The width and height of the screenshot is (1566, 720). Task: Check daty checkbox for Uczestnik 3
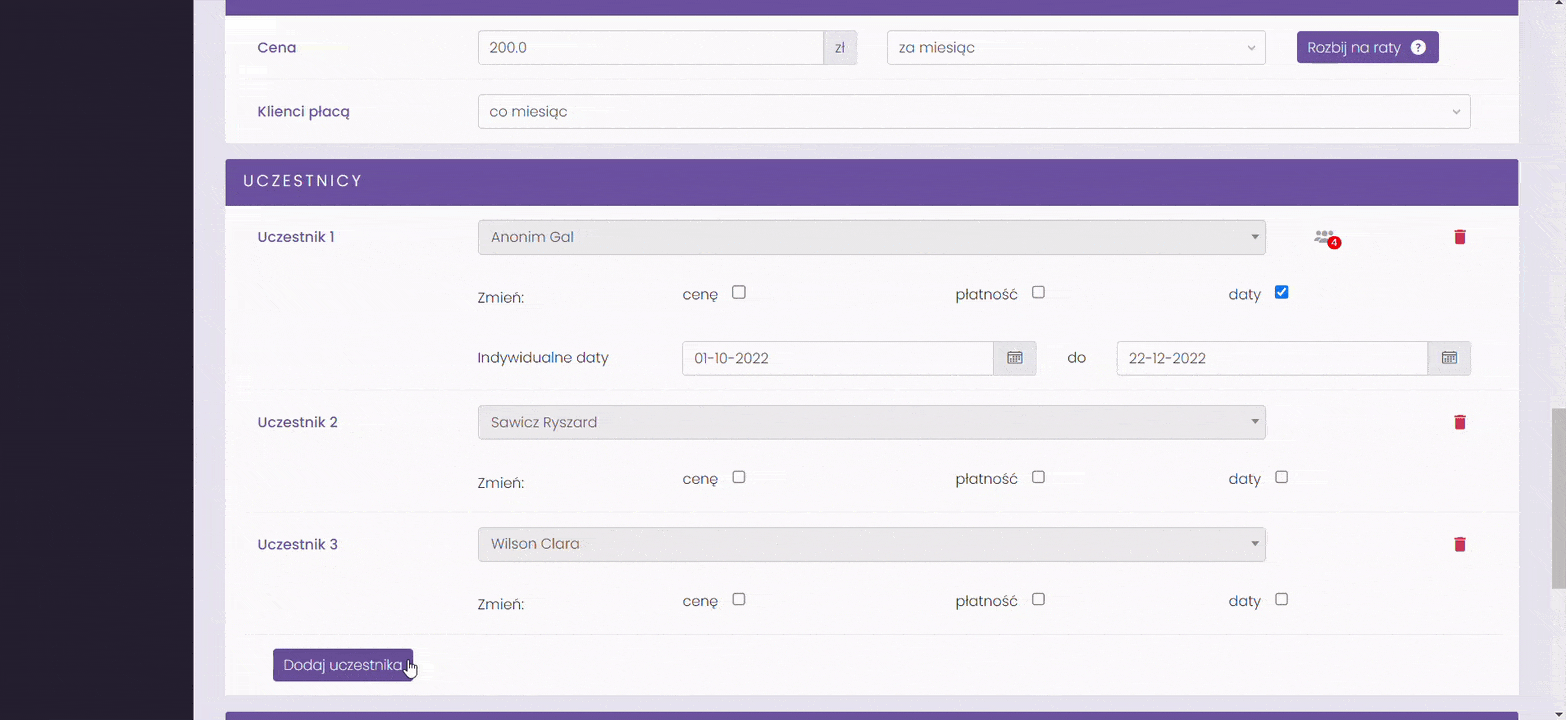point(1282,599)
